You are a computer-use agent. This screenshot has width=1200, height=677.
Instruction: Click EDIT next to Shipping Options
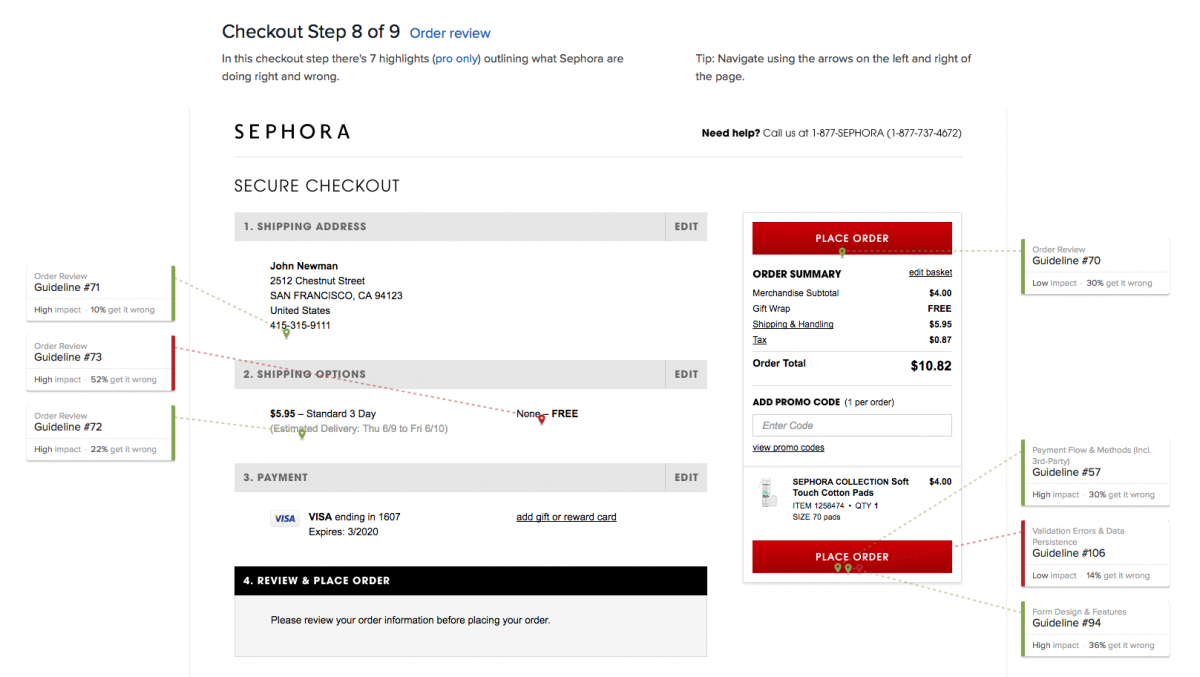686,374
